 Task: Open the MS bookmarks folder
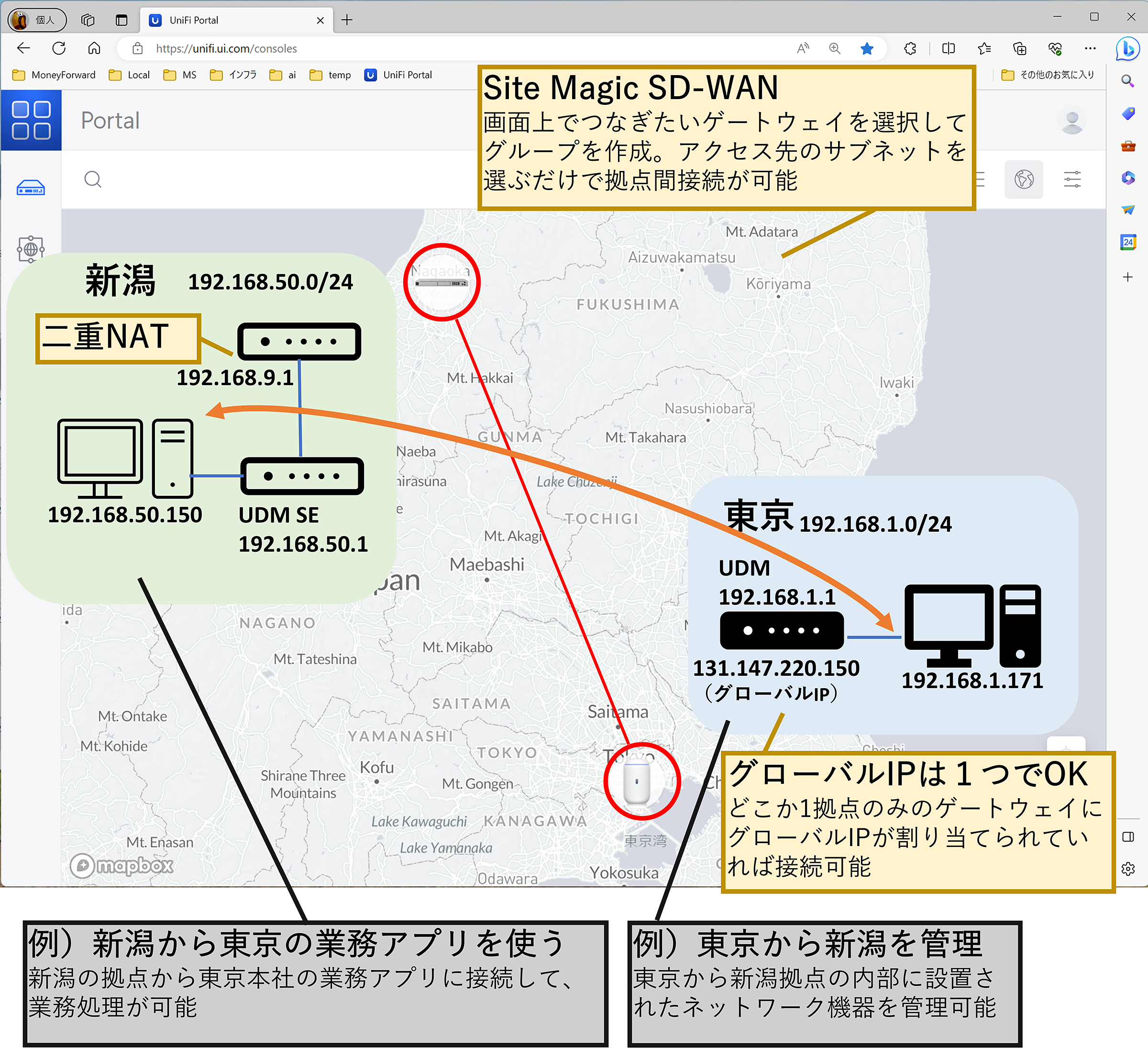179,75
